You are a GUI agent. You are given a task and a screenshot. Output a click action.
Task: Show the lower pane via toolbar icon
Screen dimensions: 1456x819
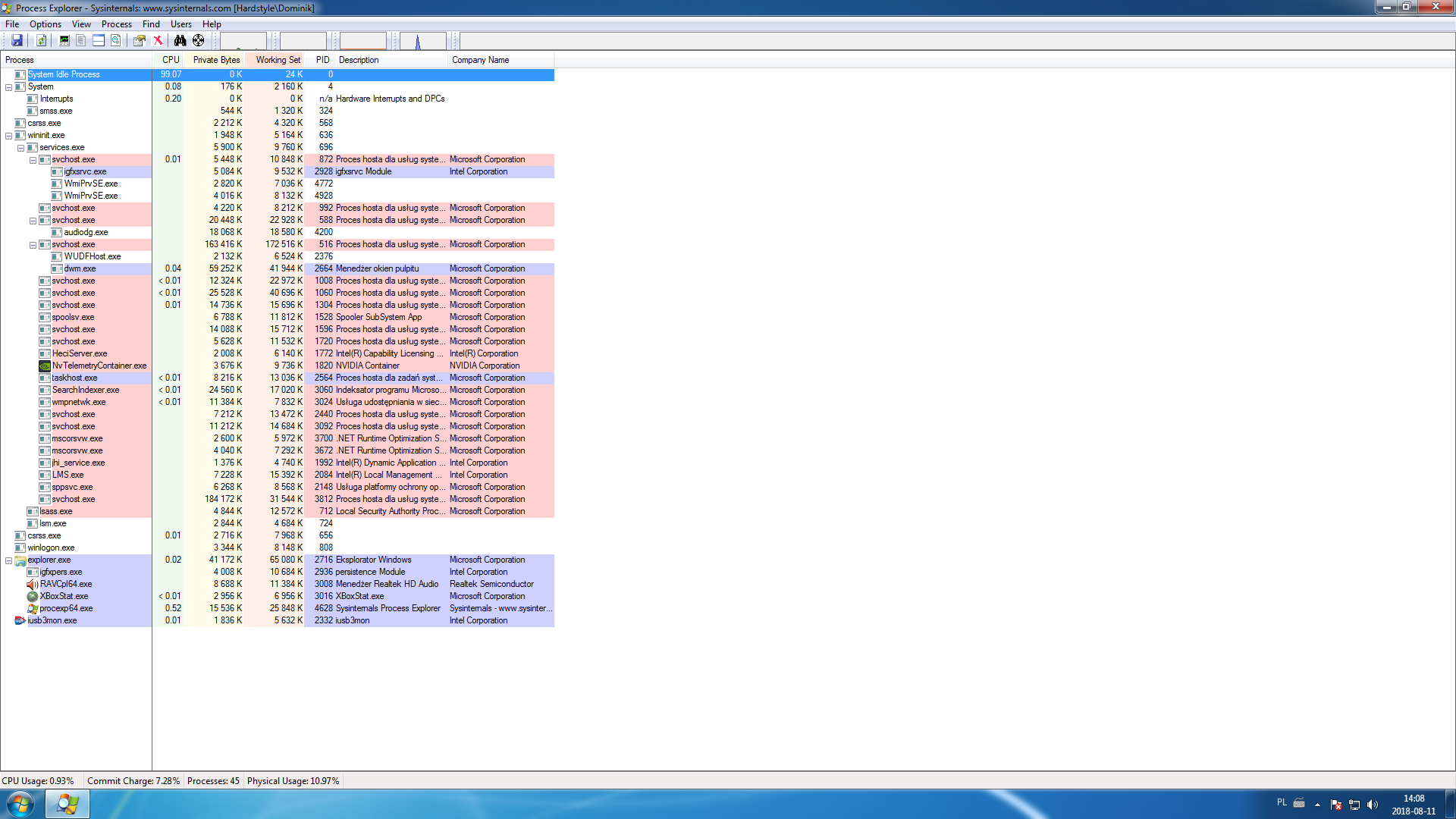pyautogui.click(x=99, y=41)
